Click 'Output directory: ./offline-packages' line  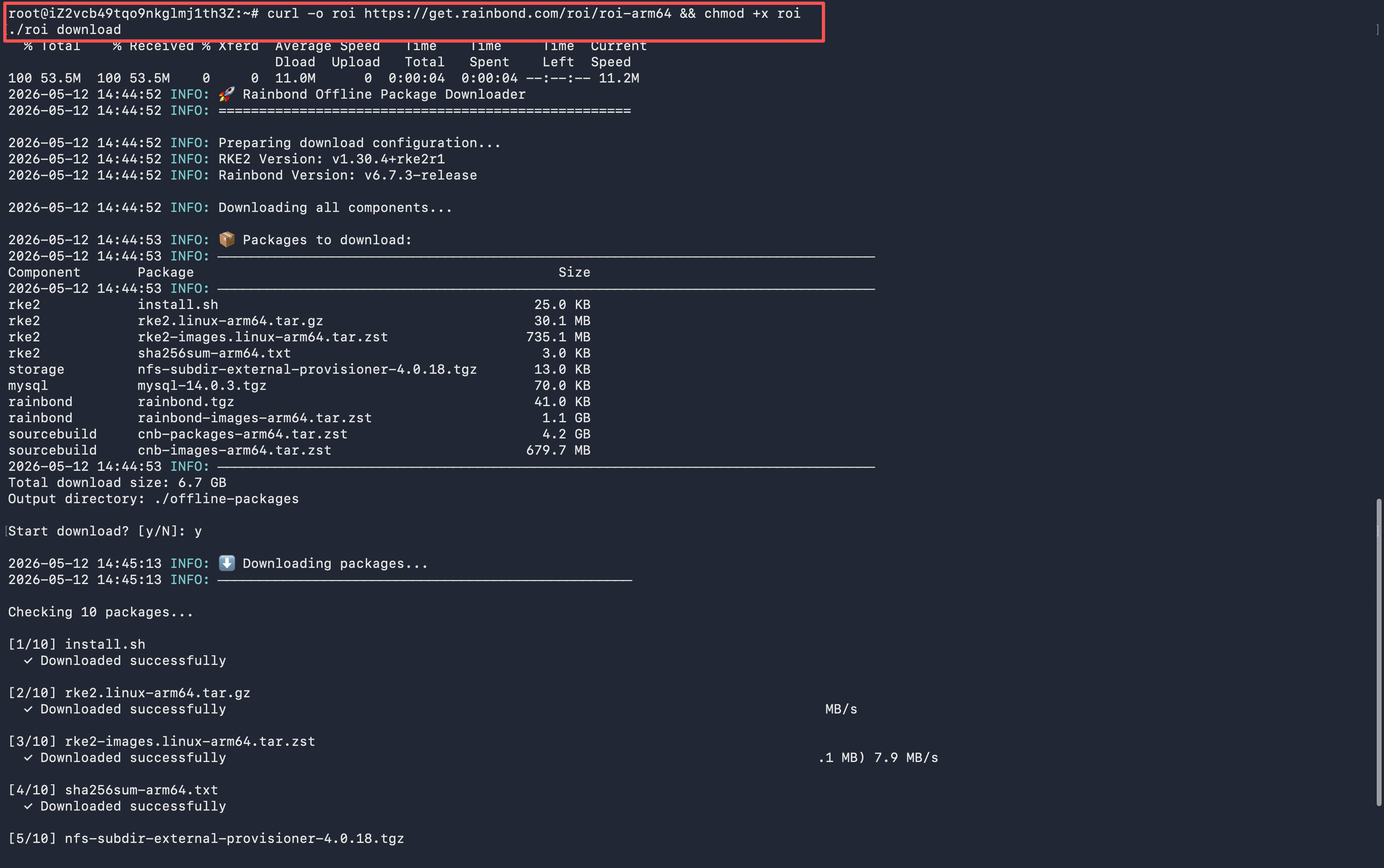tap(153, 499)
